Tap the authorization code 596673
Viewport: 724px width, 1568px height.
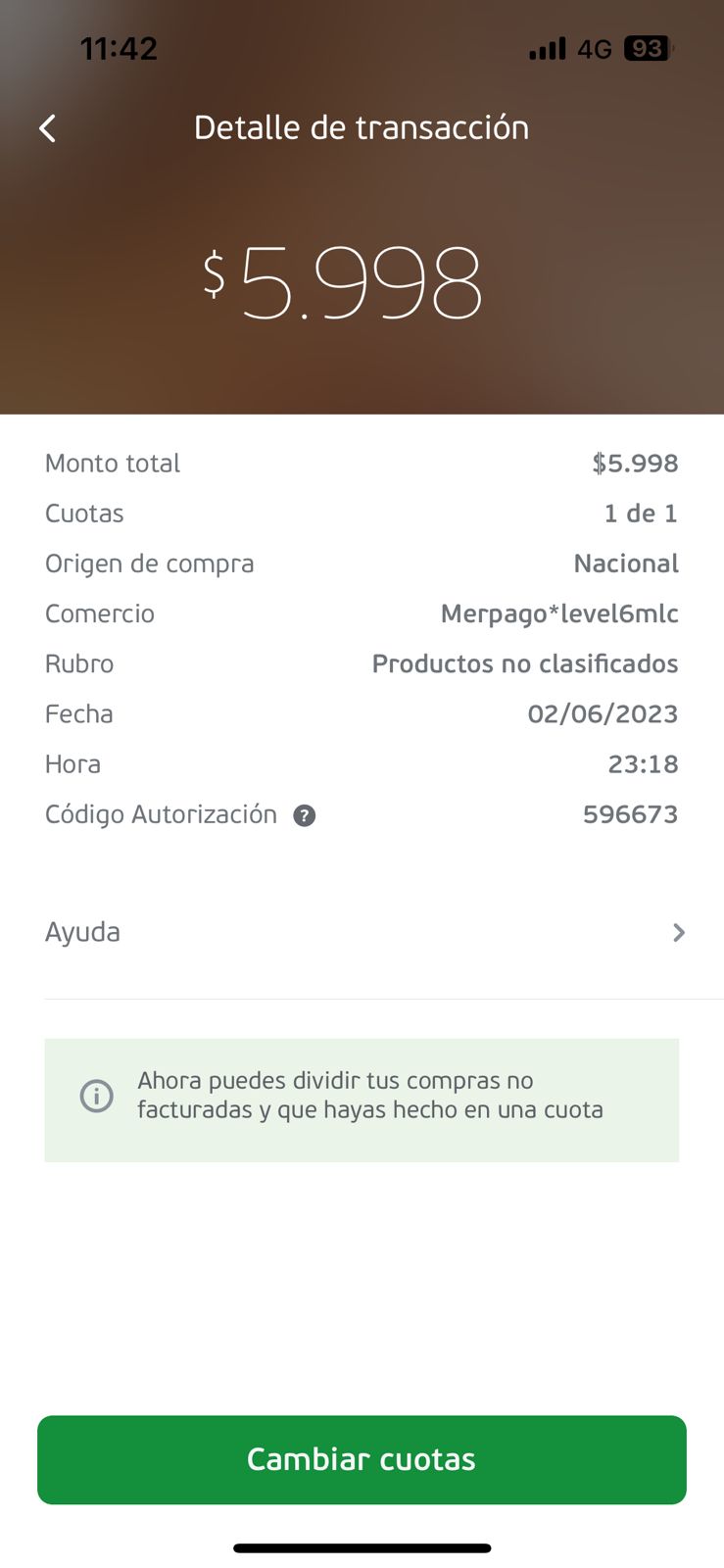pyautogui.click(x=630, y=814)
